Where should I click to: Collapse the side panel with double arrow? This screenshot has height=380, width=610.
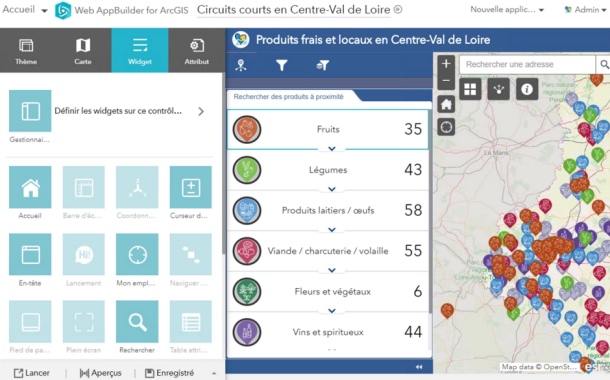pyautogui.click(x=419, y=367)
